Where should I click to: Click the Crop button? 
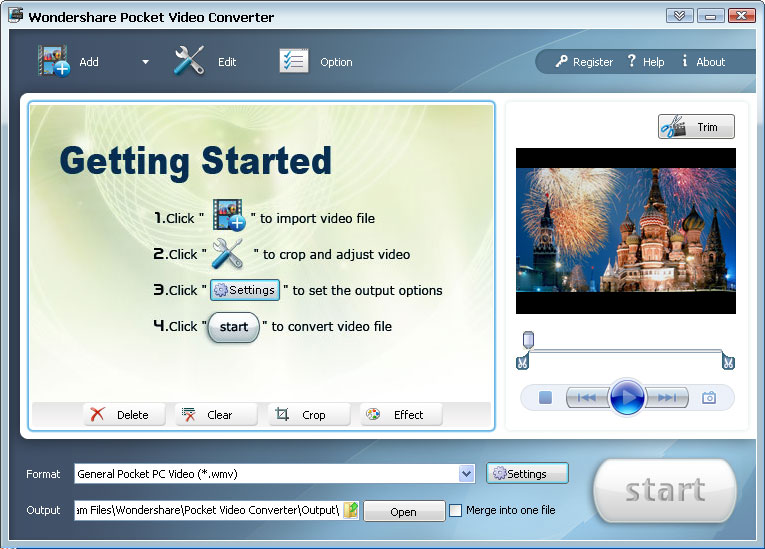coord(309,415)
